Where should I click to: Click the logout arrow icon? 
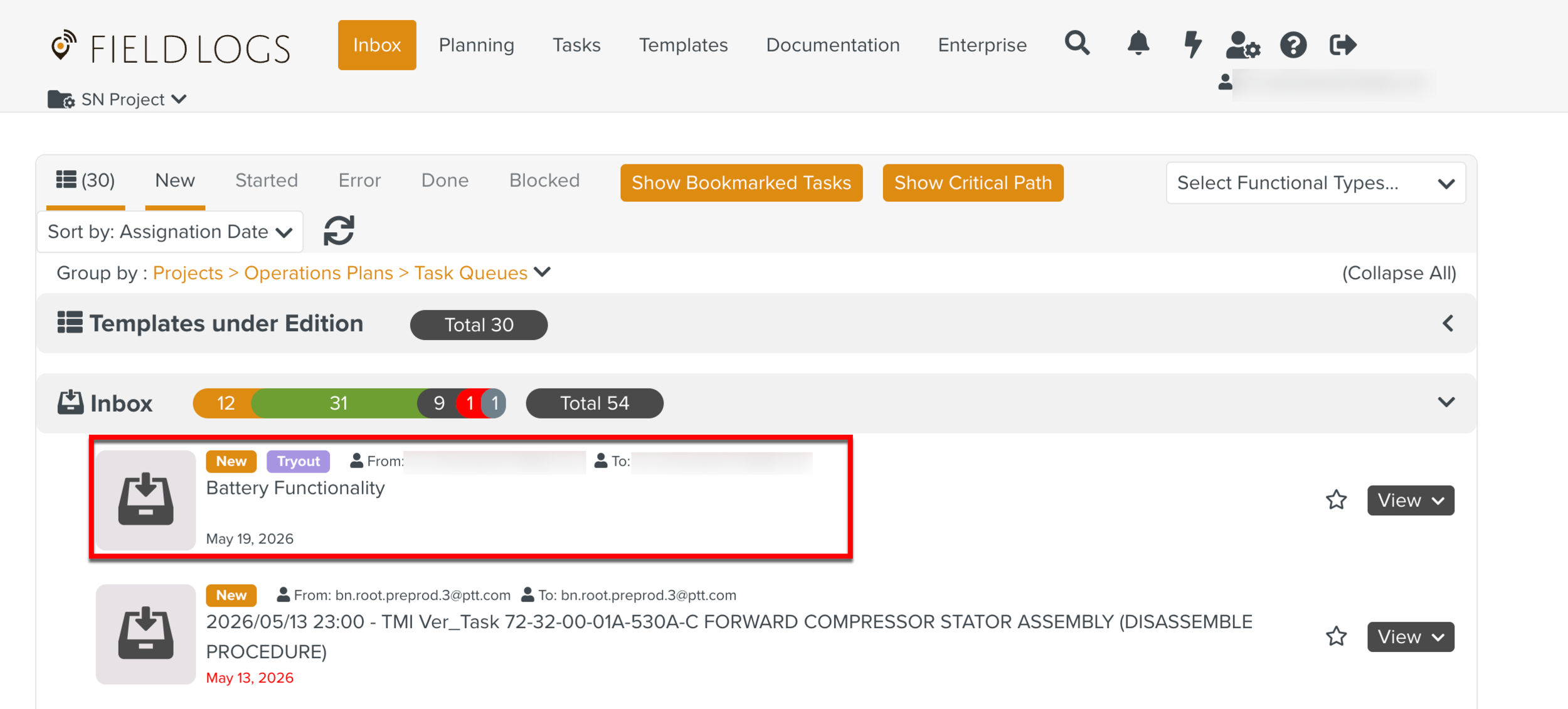click(x=1343, y=45)
